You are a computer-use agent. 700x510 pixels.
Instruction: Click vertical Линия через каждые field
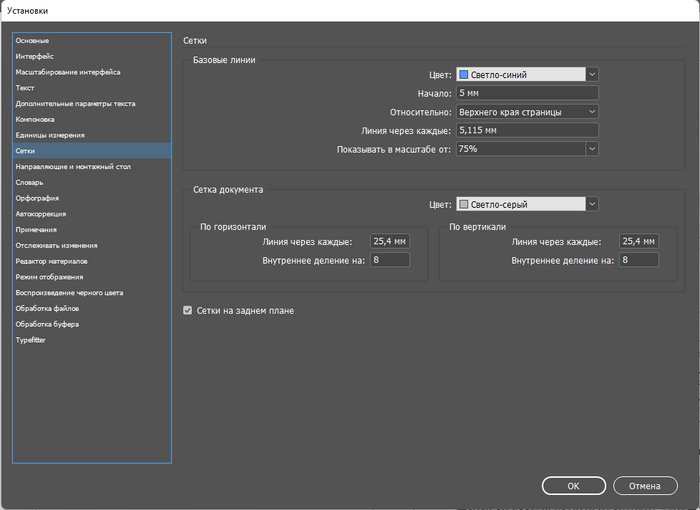(638, 241)
